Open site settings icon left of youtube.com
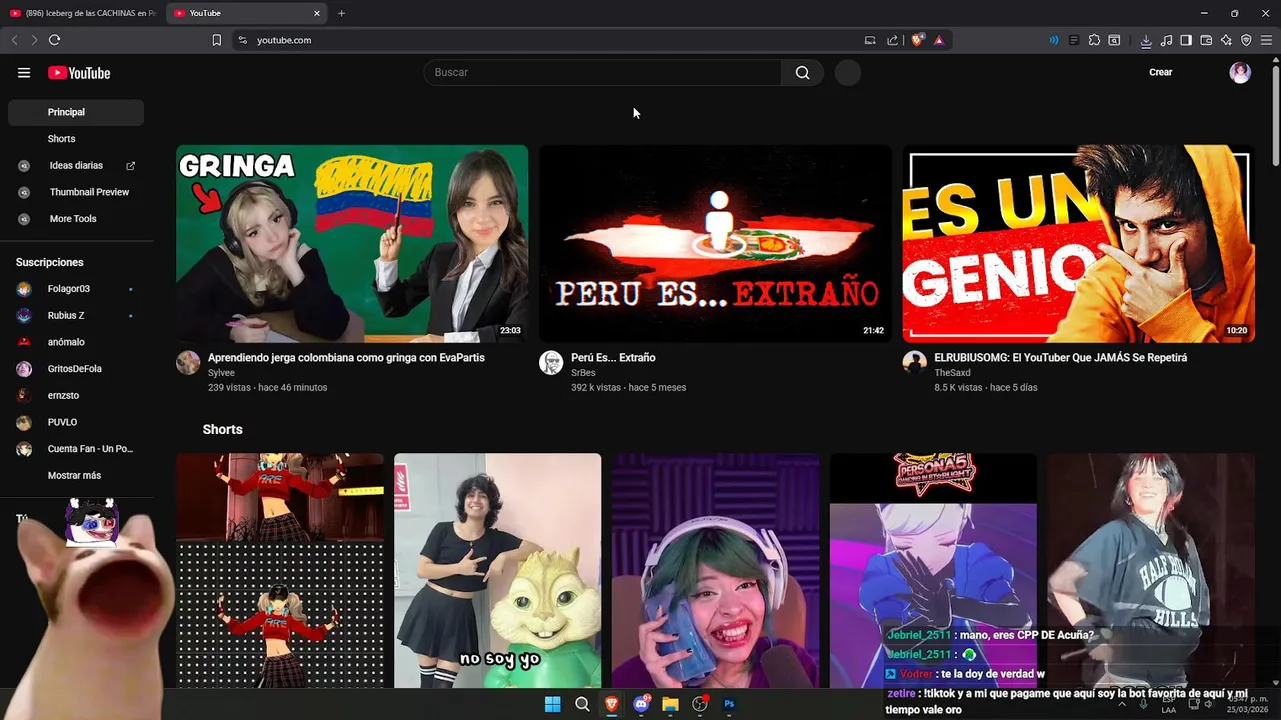The width and height of the screenshot is (1281, 720). [x=242, y=40]
